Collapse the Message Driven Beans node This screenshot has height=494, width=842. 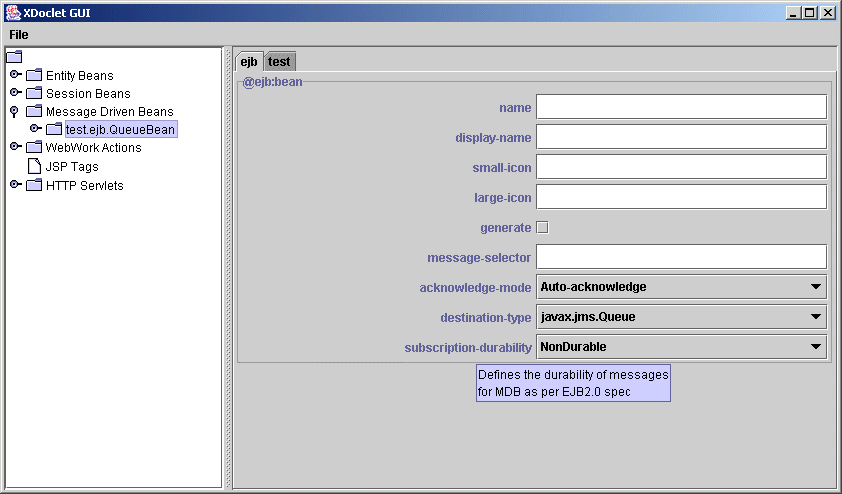pyautogui.click(x=14, y=111)
